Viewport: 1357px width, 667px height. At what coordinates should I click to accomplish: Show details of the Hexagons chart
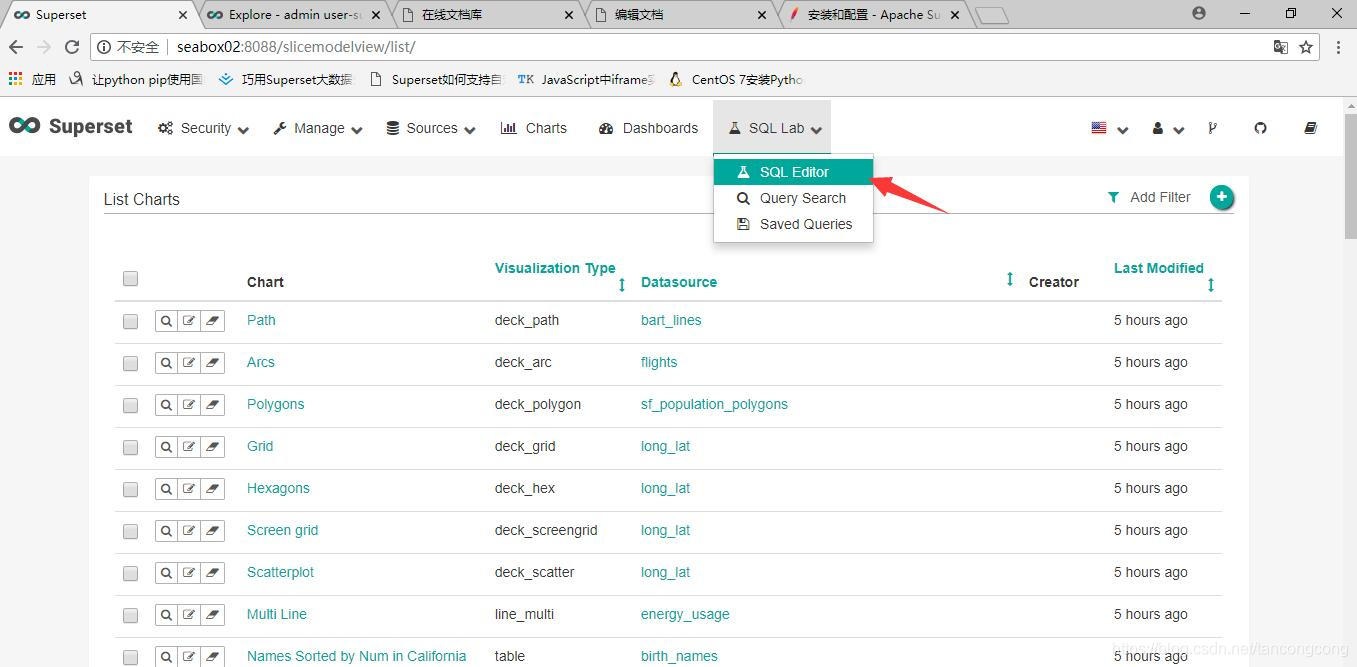pyautogui.click(x=166, y=489)
